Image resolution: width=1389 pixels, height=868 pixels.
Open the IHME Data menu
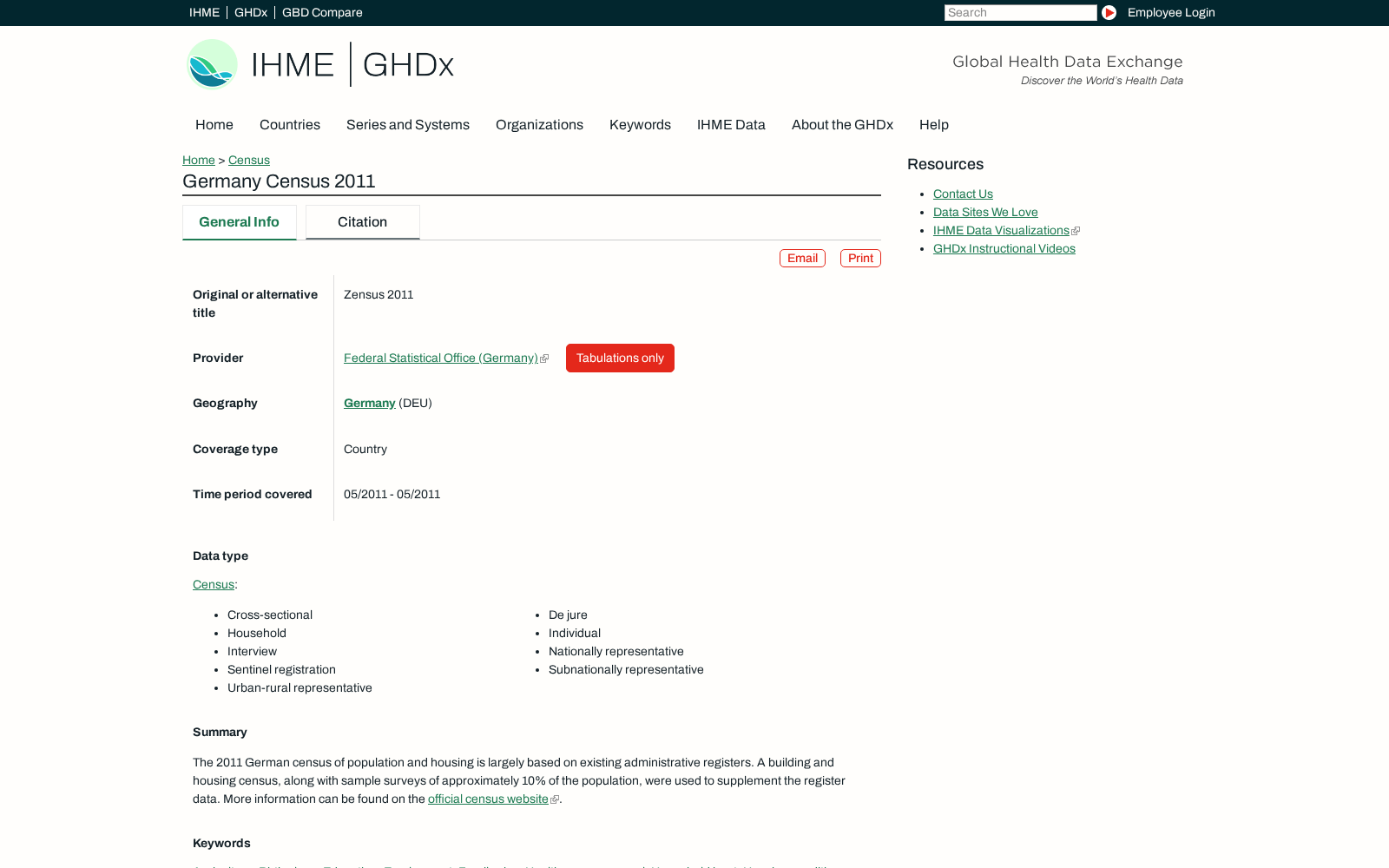731,125
